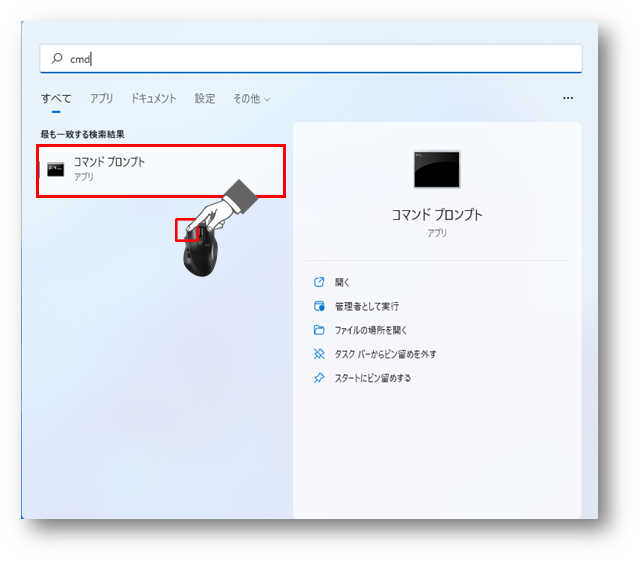Viewport: 640px width, 561px height.
Task: Click スタートにピン留めする
Action: click(x=373, y=378)
